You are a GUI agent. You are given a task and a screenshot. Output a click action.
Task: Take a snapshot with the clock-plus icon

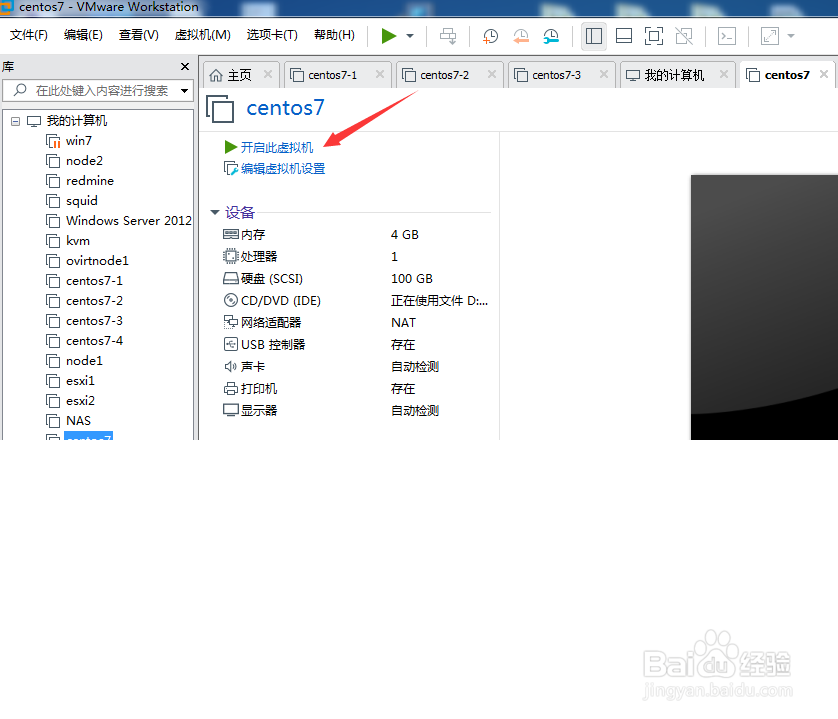coord(490,36)
